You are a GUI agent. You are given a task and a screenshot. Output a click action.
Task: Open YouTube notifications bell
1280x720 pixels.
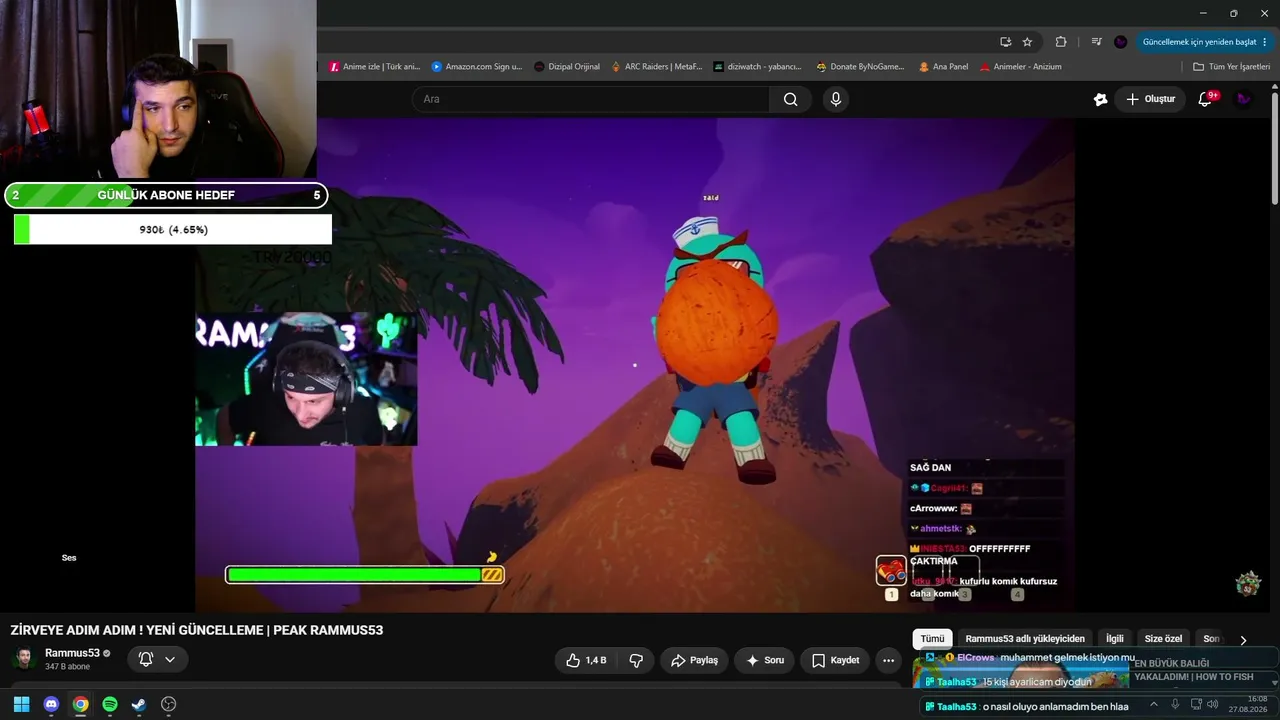[1205, 99]
